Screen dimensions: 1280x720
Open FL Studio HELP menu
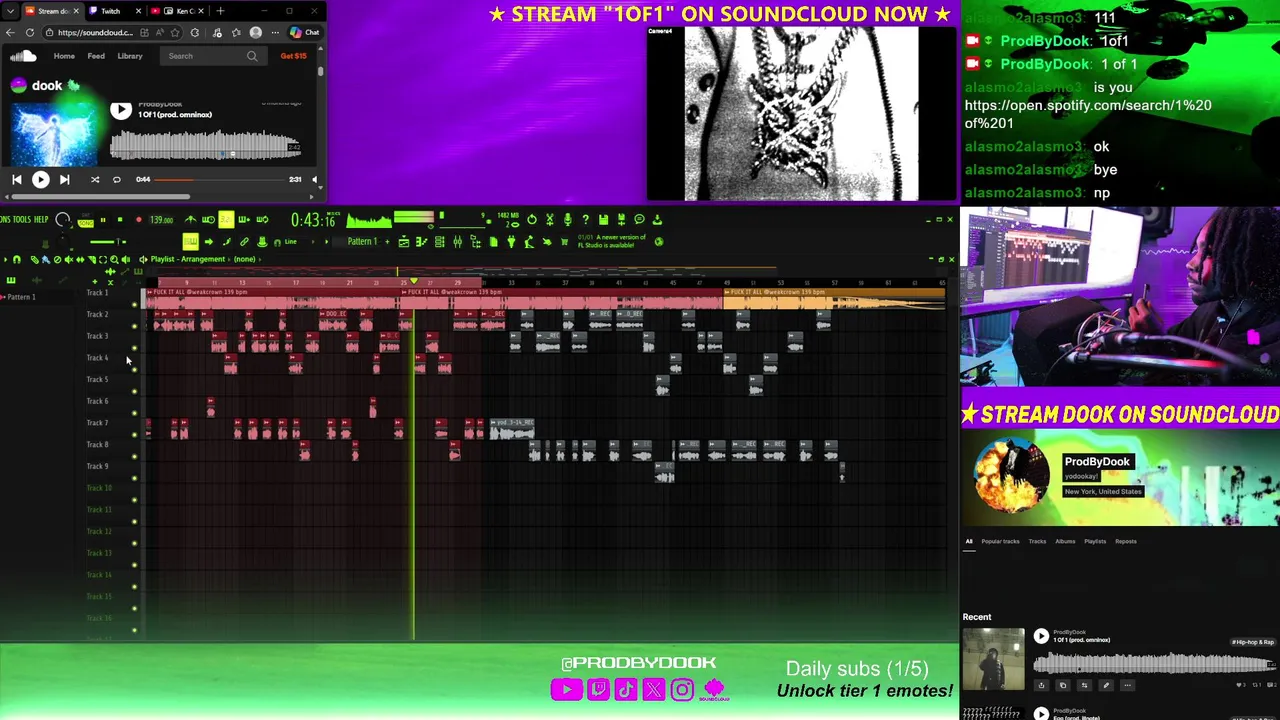pyautogui.click(x=41, y=220)
